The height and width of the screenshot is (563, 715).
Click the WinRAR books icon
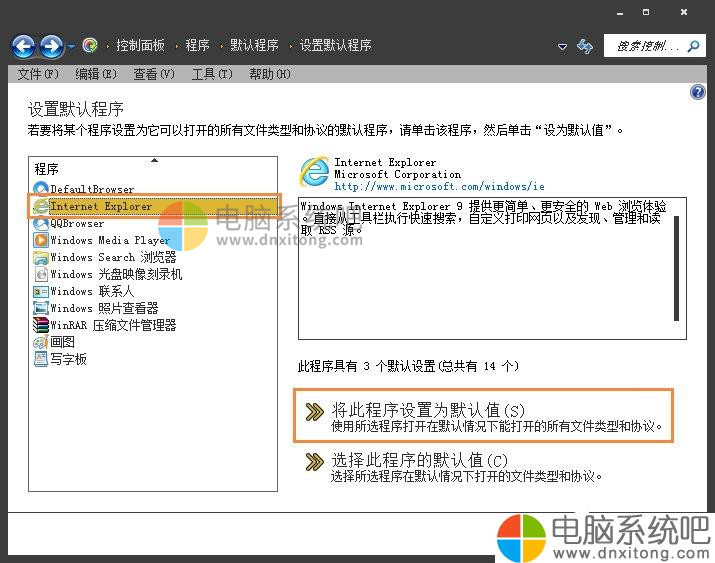pyautogui.click(x=41, y=325)
